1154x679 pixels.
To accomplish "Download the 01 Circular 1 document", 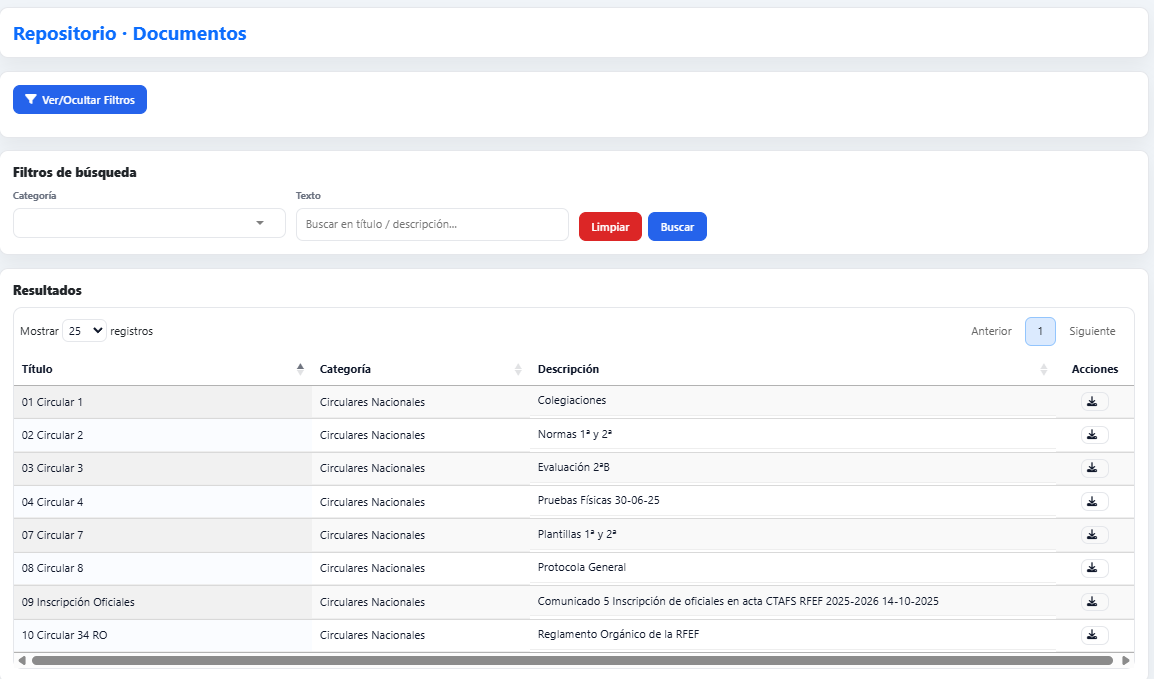I will [1093, 402].
